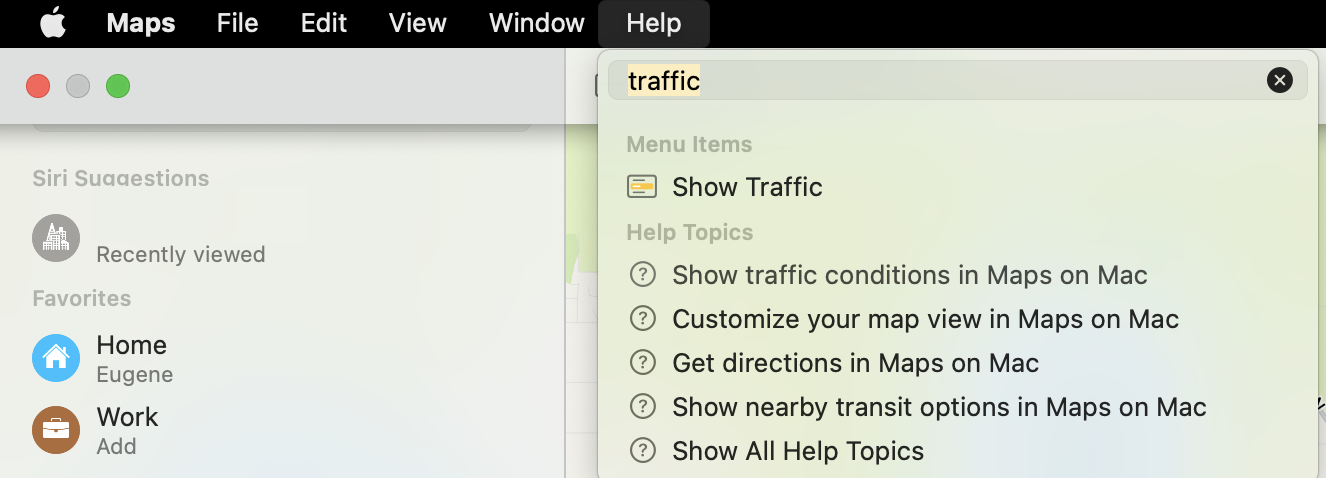Open the Apple menu logo
1326x478 pixels.
52,23
